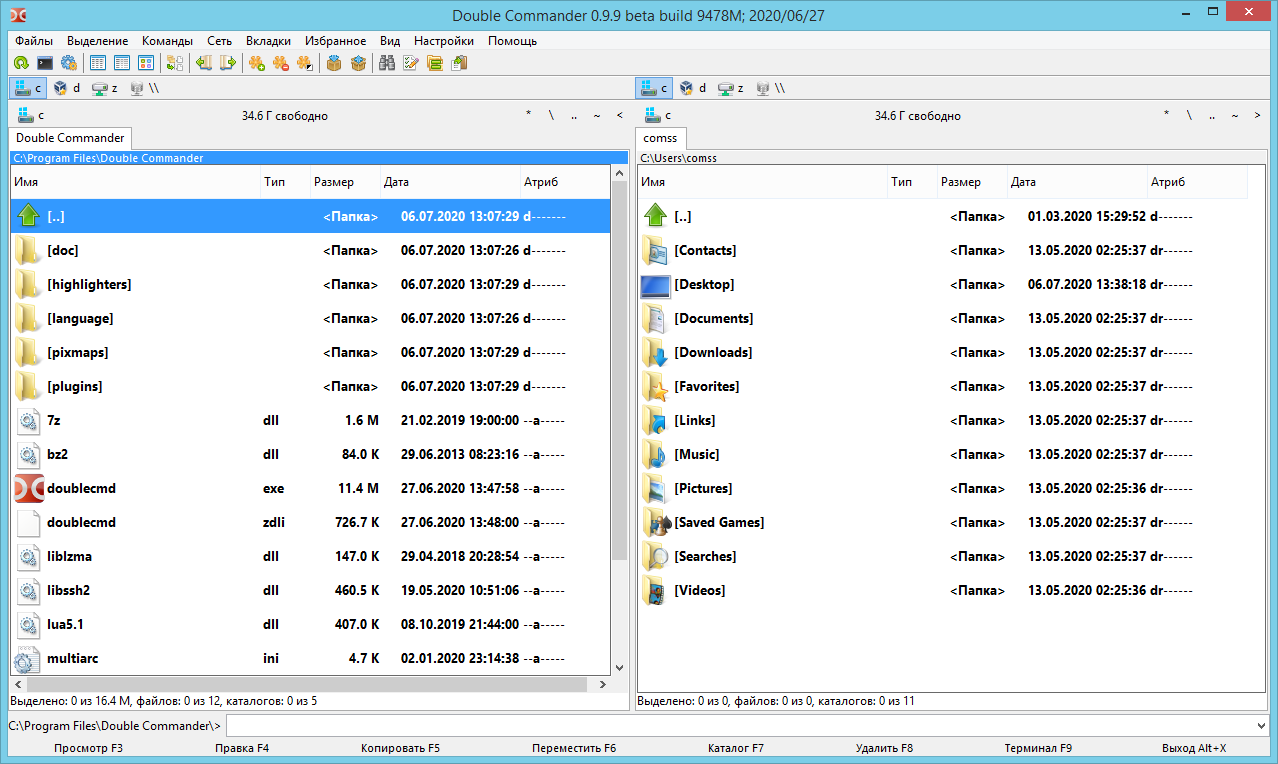1278x764 pixels.
Task: Select the [plugins] folder in left panel
Action: pyautogui.click(x=310, y=387)
